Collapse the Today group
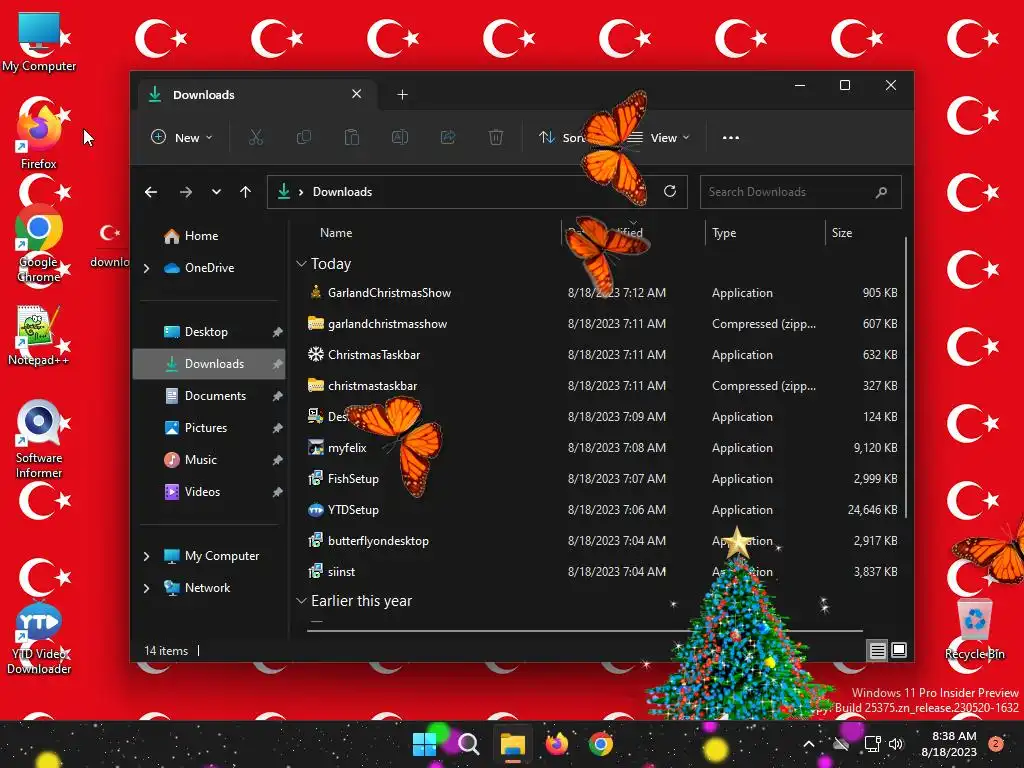 (x=301, y=264)
